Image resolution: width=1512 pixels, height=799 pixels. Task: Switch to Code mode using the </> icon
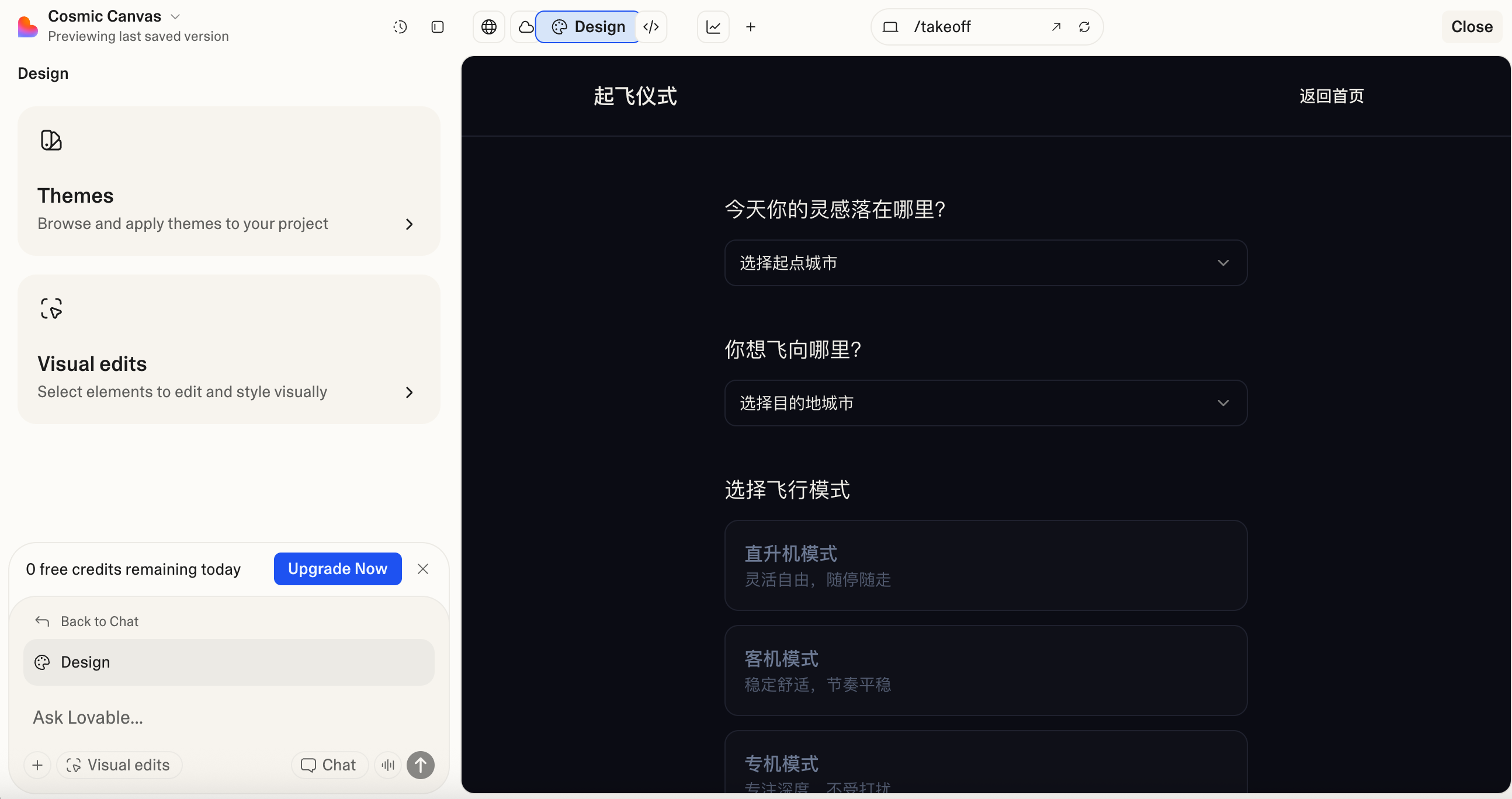(x=651, y=26)
